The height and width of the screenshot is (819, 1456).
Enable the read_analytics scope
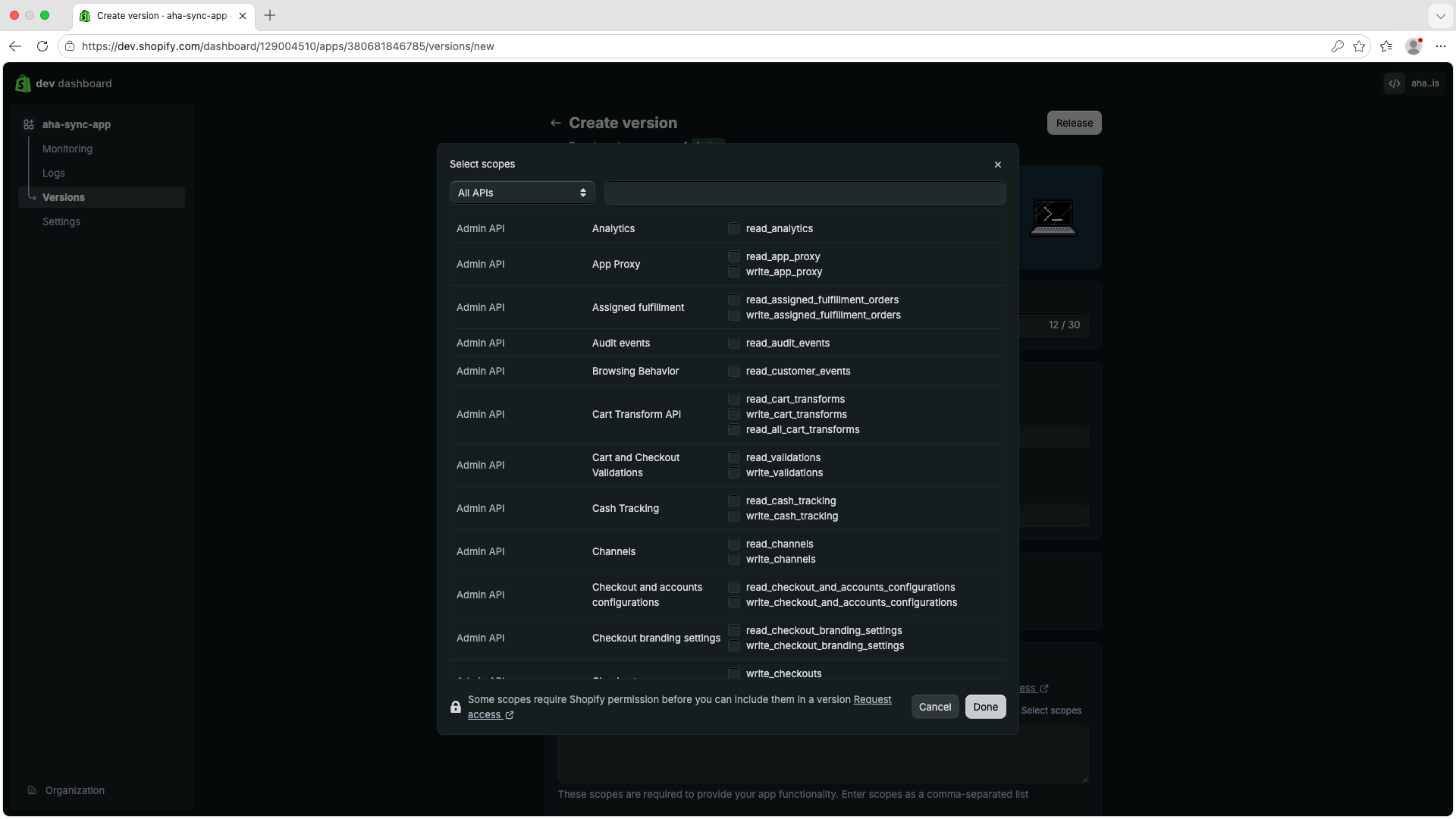(x=734, y=228)
